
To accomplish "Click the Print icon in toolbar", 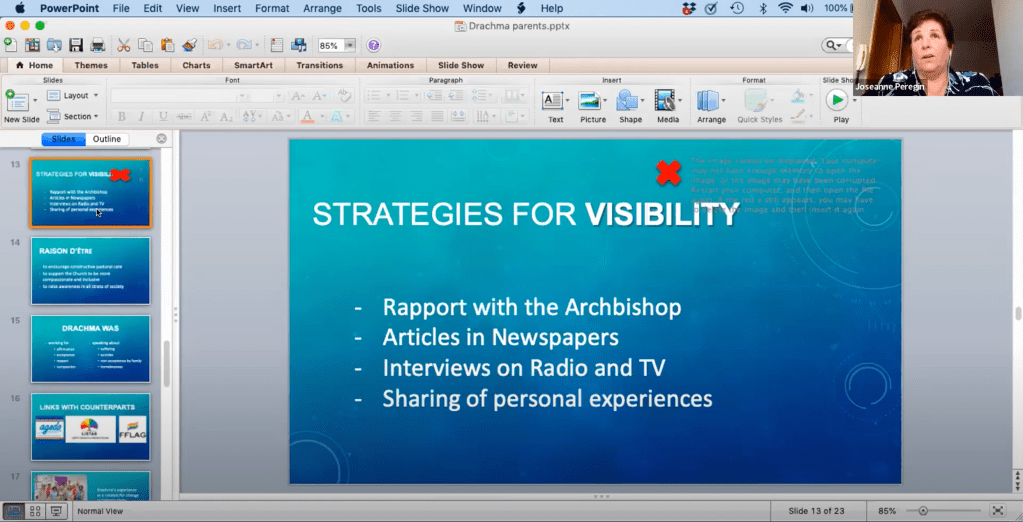I will click(x=98, y=45).
